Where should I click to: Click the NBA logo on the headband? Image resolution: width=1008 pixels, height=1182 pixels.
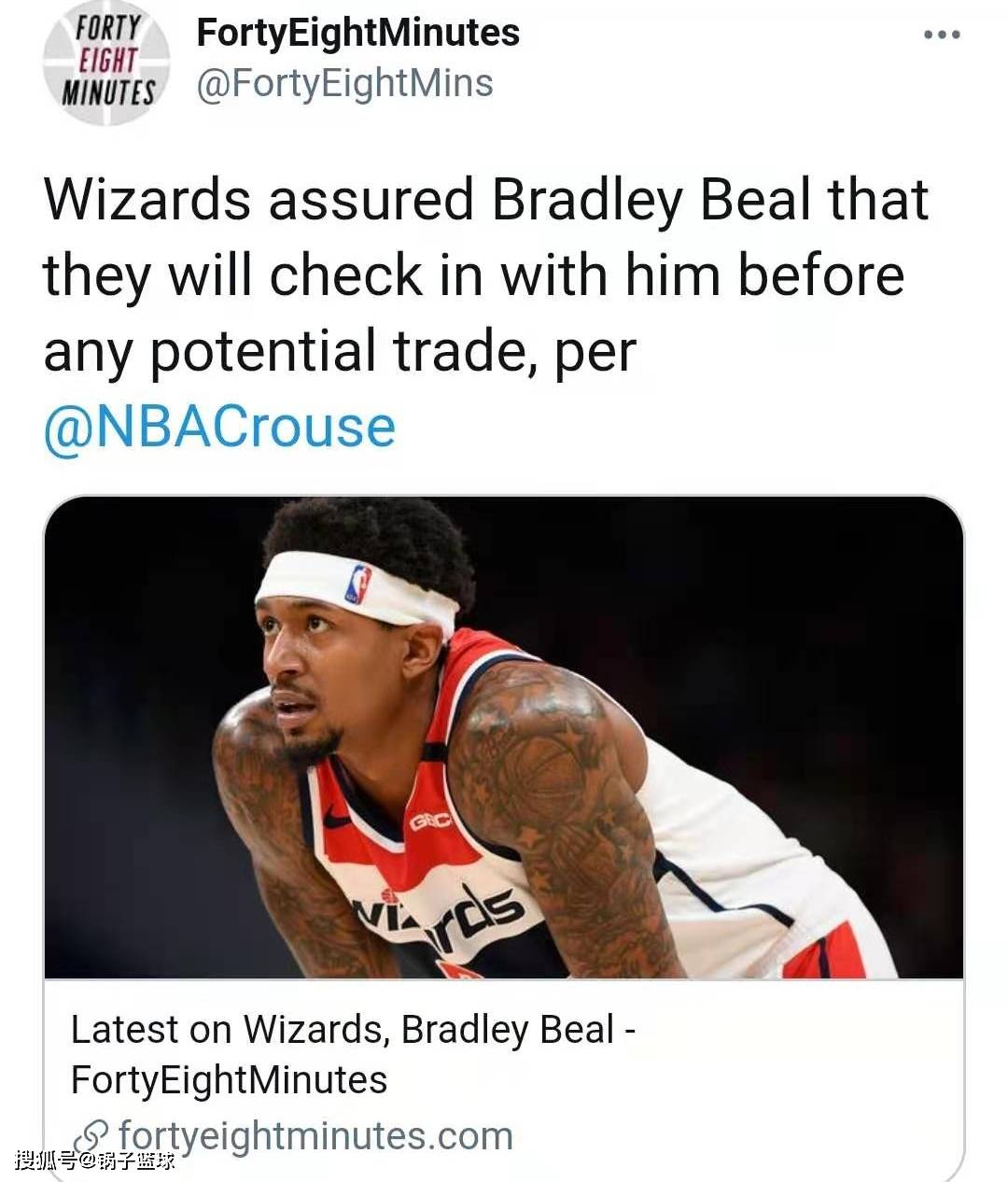358,584
